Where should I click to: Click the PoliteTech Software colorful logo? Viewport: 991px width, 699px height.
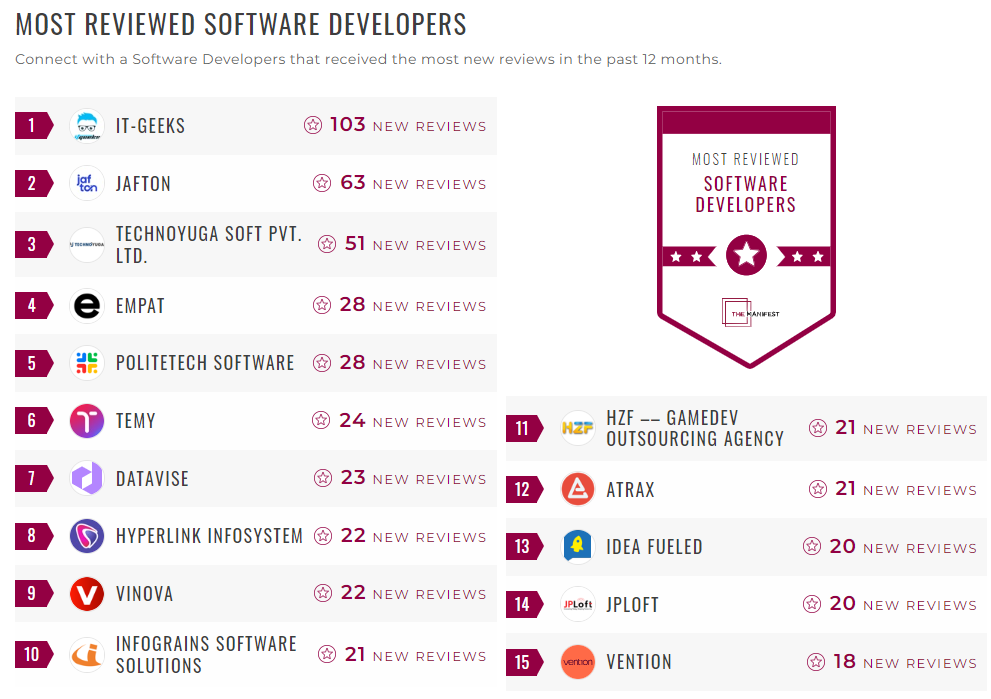point(87,363)
